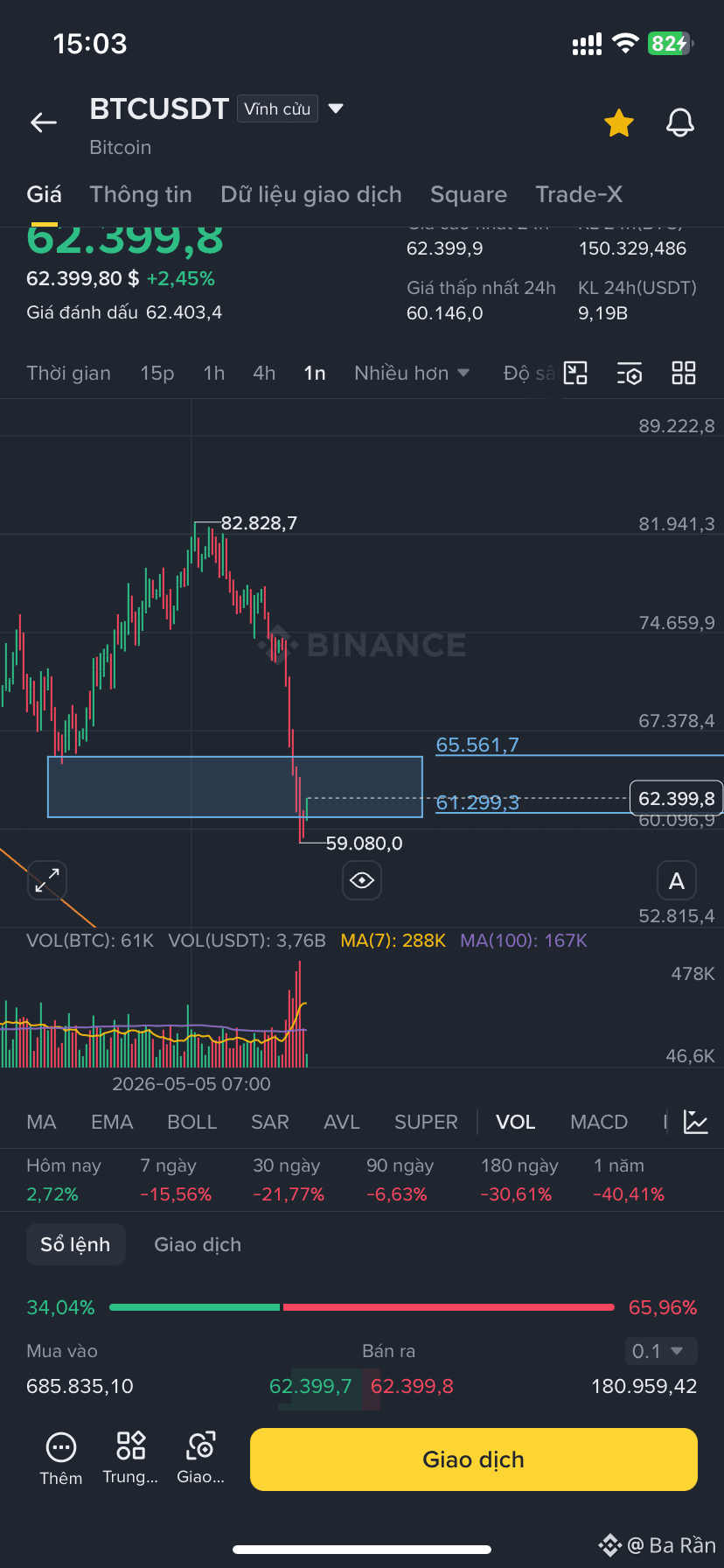Tap 30 ngày -21,77% performance
The image size is (724, 1568).
coord(289,1179)
